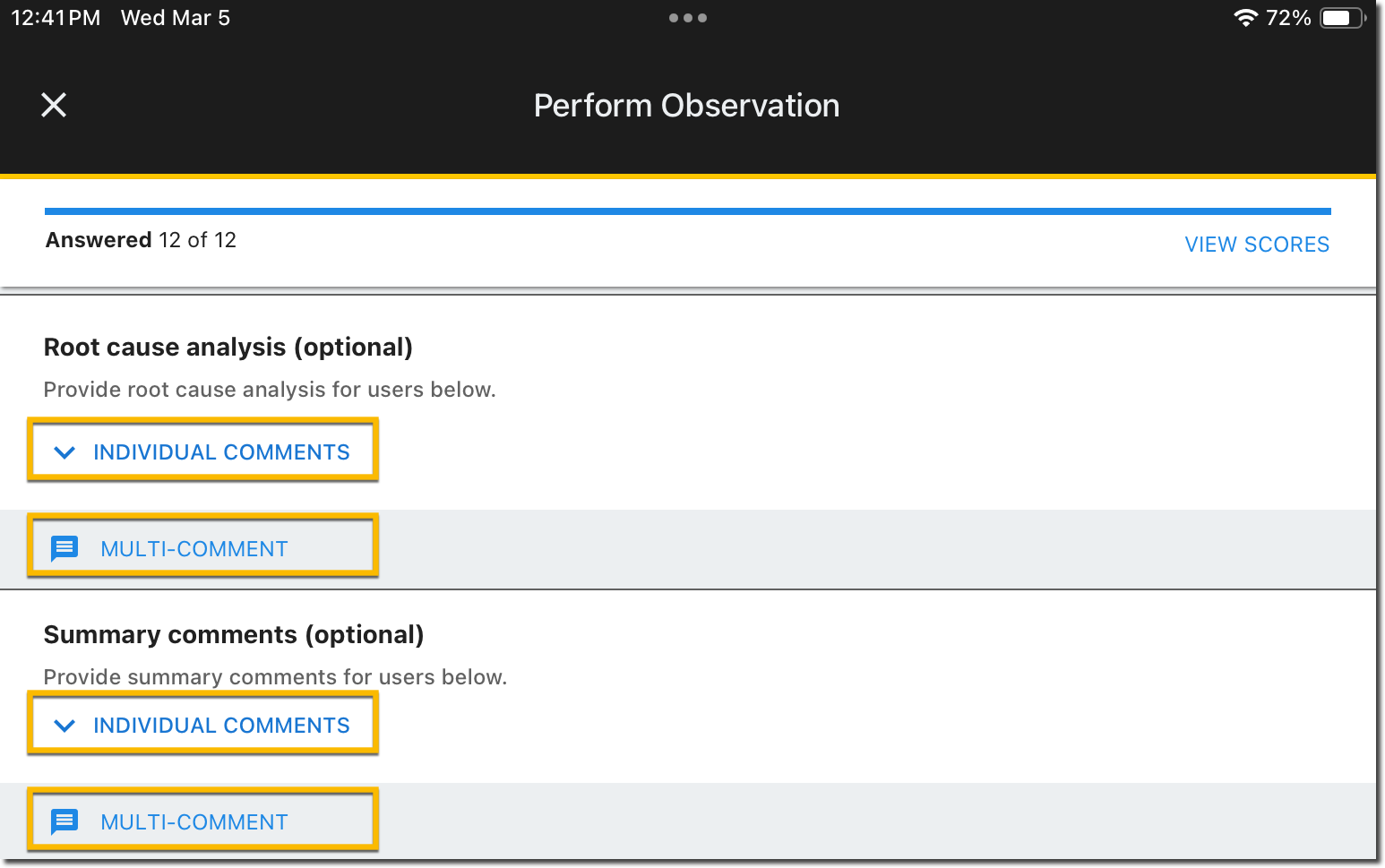The width and height of the screenshot is (1385, 868).
Task: Select the Root cause analysis (optional) heading
Action: (228, 348)
